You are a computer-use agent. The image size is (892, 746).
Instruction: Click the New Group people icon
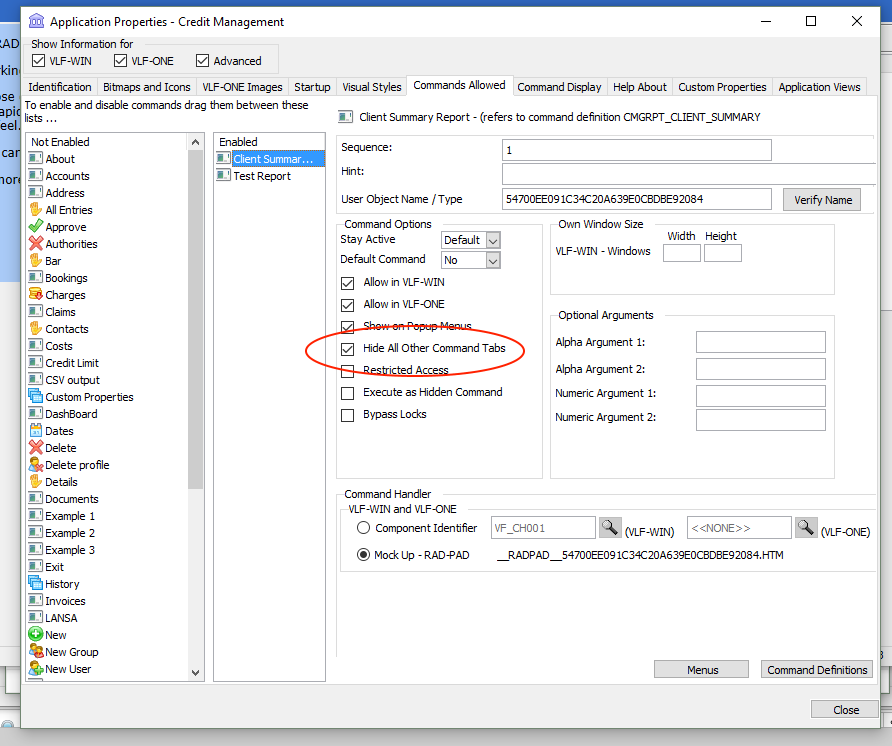[36, 652]
